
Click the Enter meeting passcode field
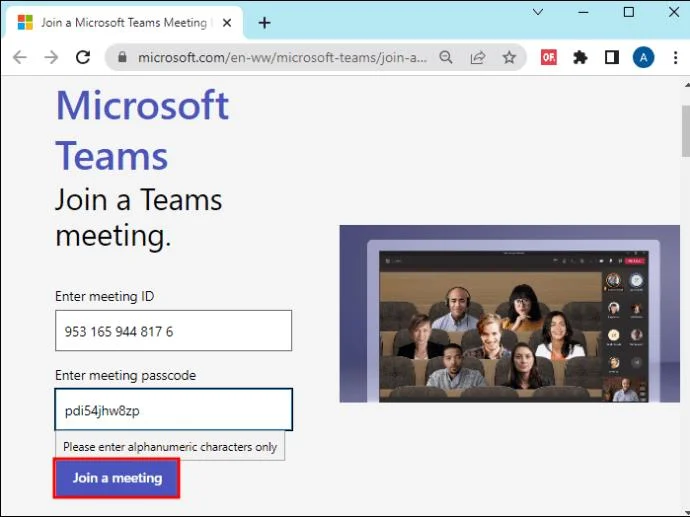click(173, 410)
